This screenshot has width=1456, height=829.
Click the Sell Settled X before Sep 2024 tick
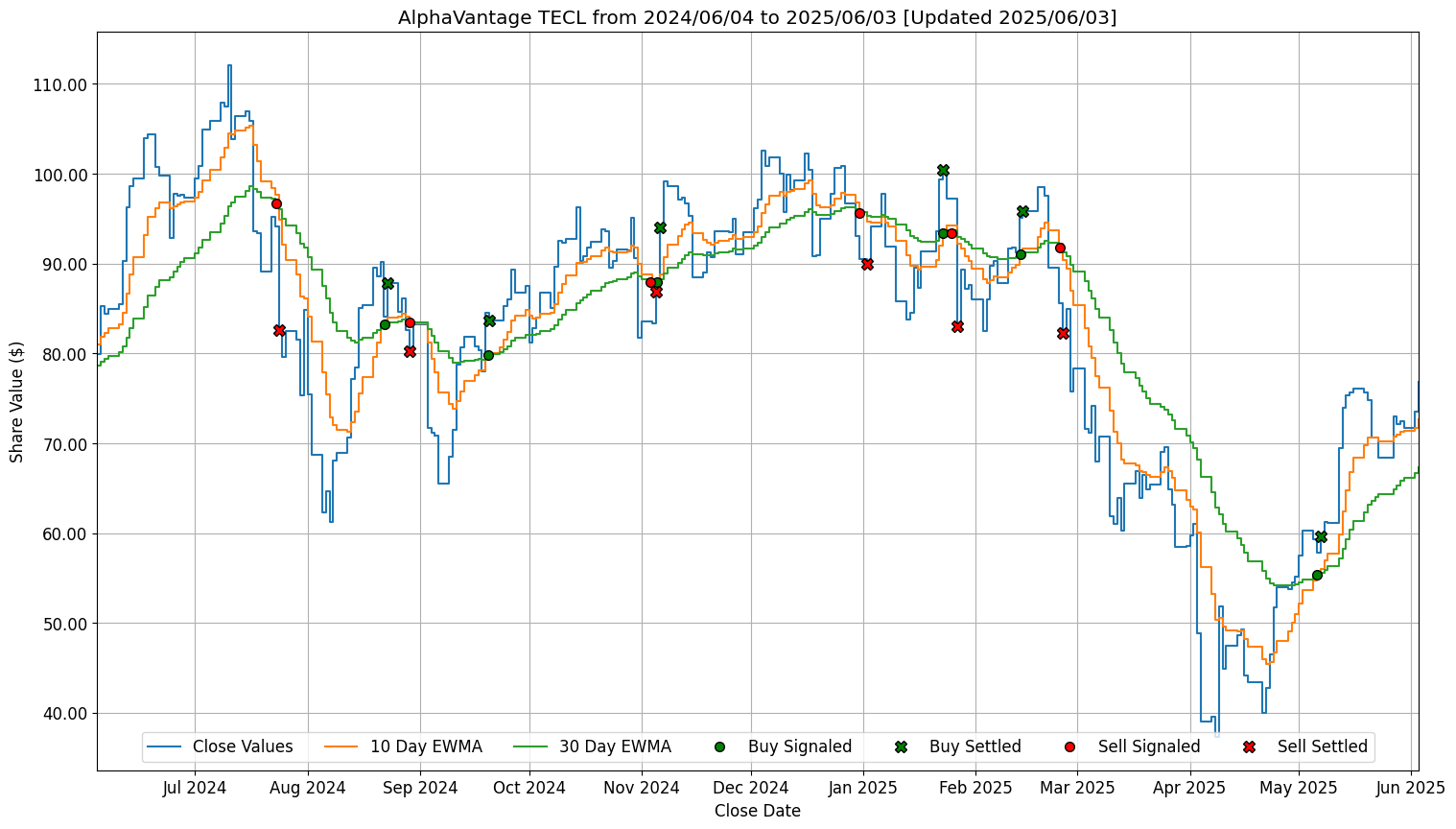coord(410,351)
